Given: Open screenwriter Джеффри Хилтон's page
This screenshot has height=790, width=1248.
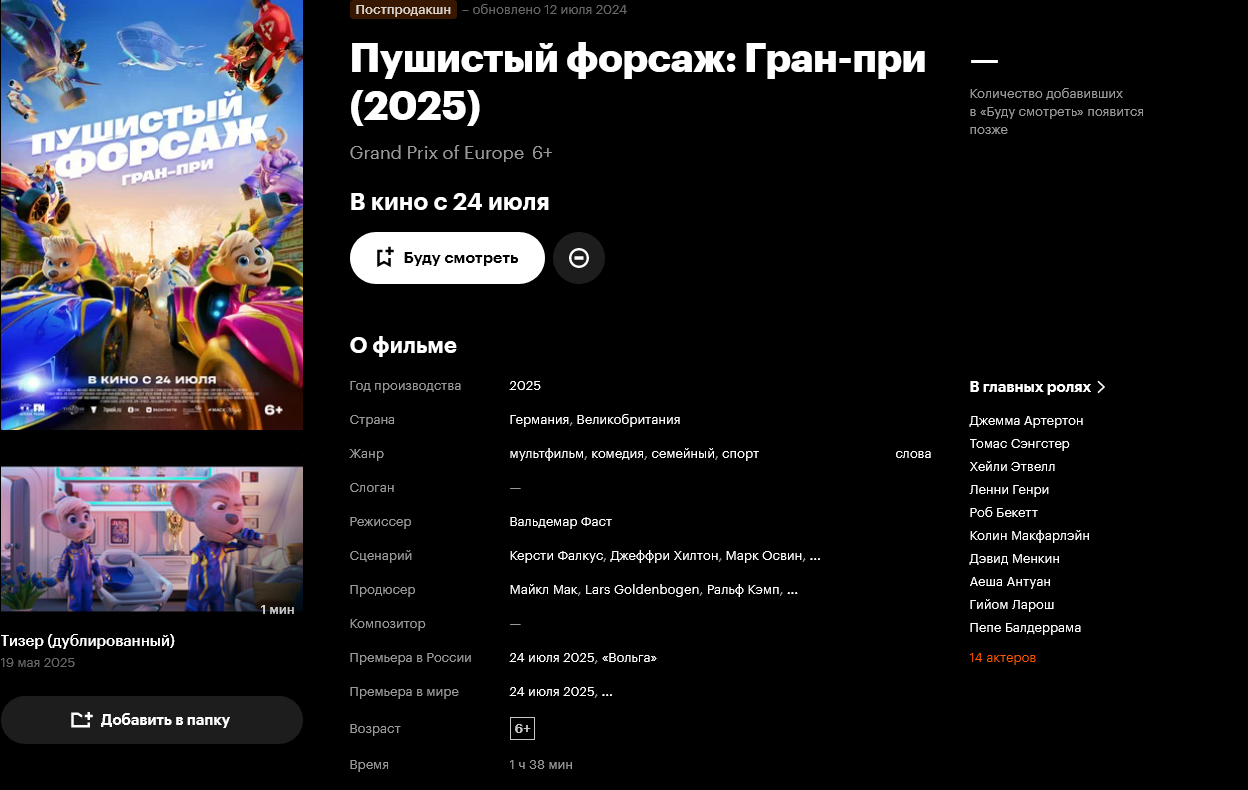Looking at the screenshot, I should pyautogui.click(x=664, y=556).
